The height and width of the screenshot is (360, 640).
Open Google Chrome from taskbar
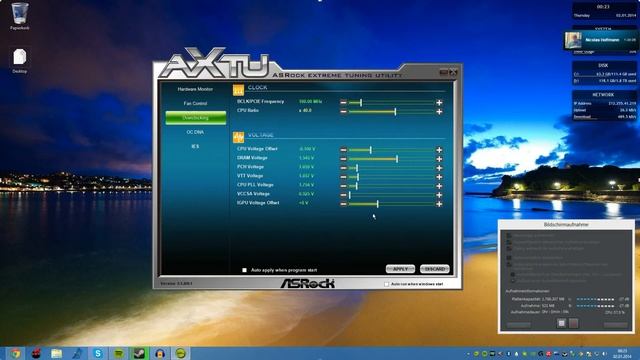[15, 353]
